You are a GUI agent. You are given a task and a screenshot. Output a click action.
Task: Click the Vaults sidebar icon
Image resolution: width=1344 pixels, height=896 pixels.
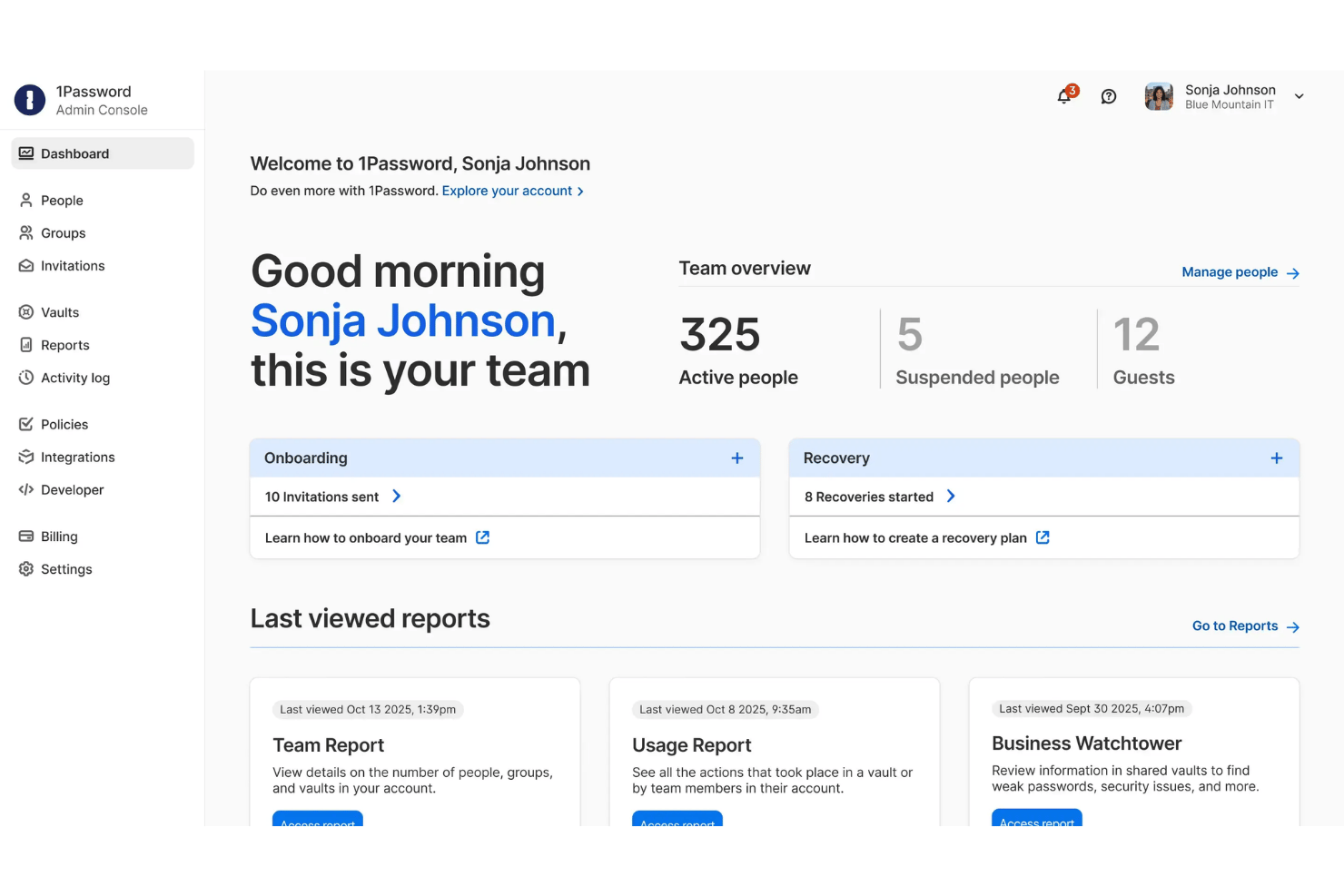coord(26,312)
